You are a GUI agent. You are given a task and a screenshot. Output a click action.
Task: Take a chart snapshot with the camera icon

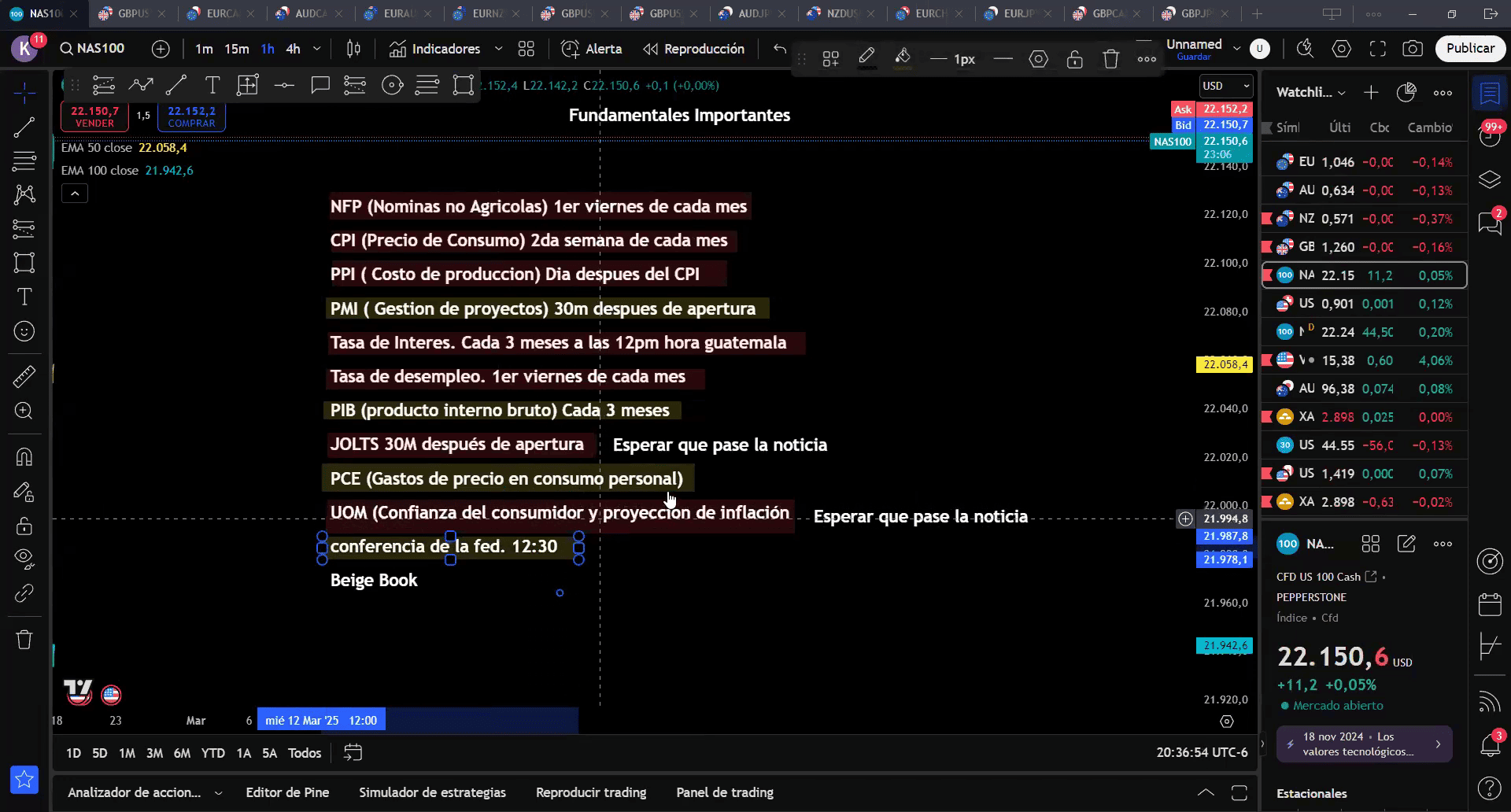tap(1413, 49)
